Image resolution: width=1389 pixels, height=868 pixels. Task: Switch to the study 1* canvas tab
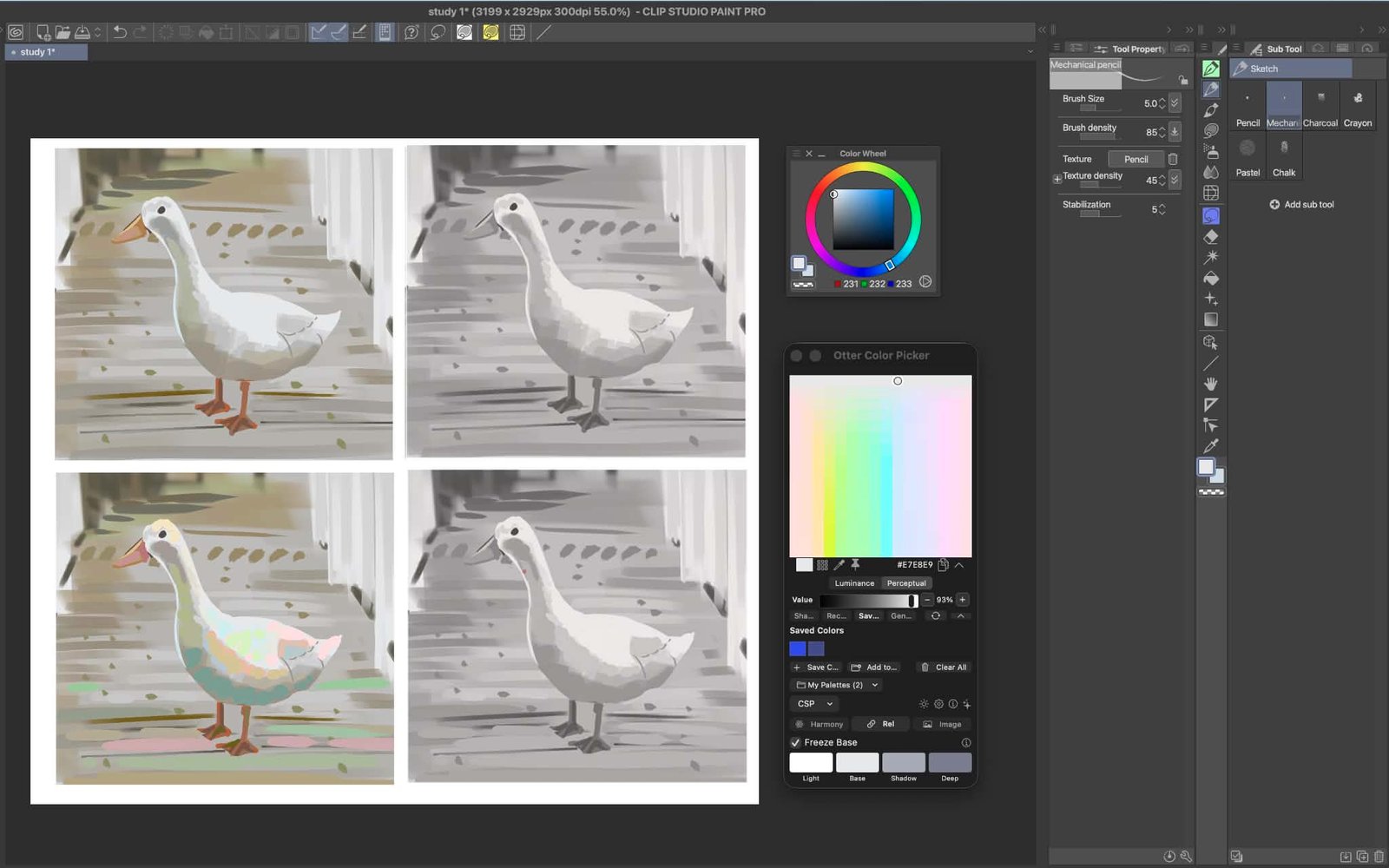point(46,52)
